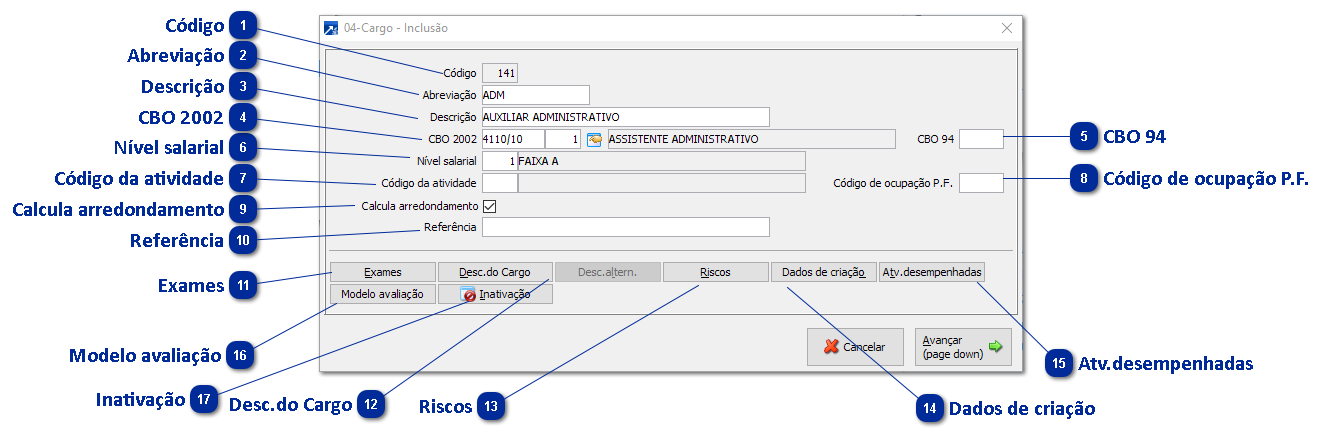Focus the Descrição text field
1326x437 pixels.
click(x=625, y=117)
